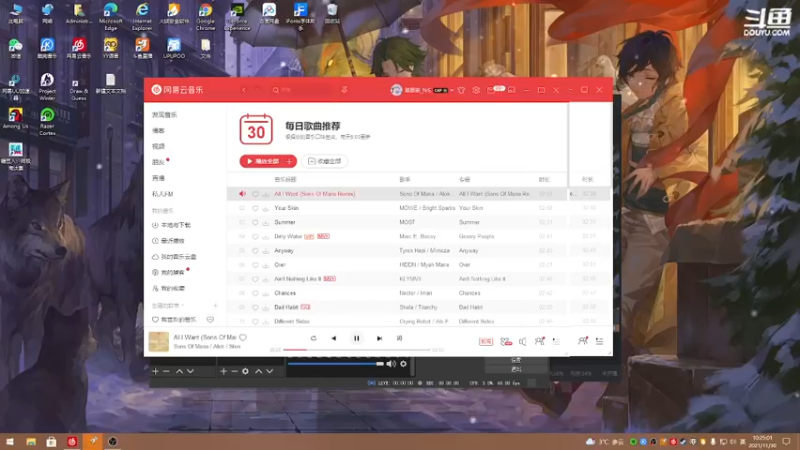
Task: Like the song Your Skin
Action: point(255,208)
